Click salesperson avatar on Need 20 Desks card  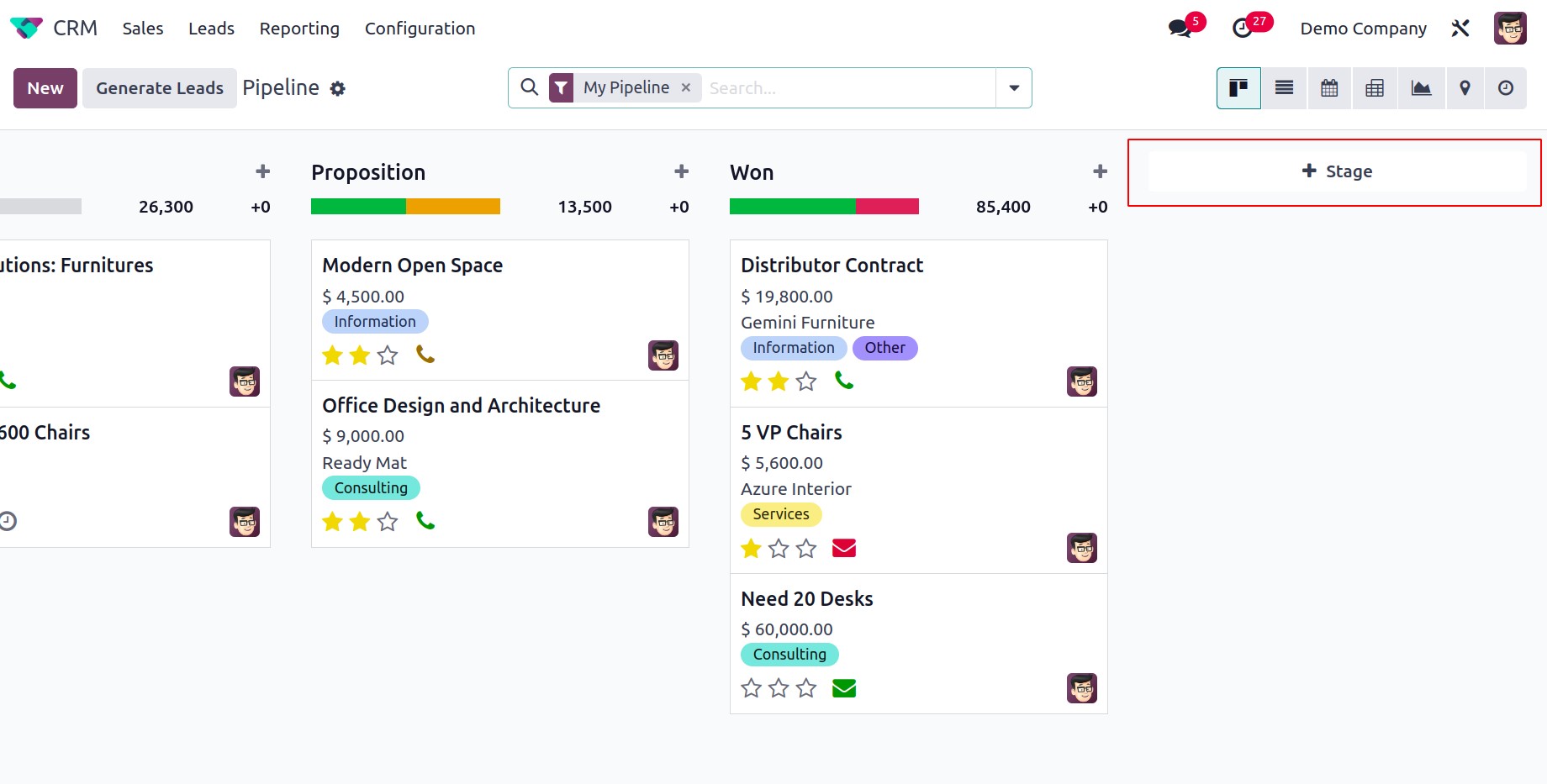pos(1082,688)
